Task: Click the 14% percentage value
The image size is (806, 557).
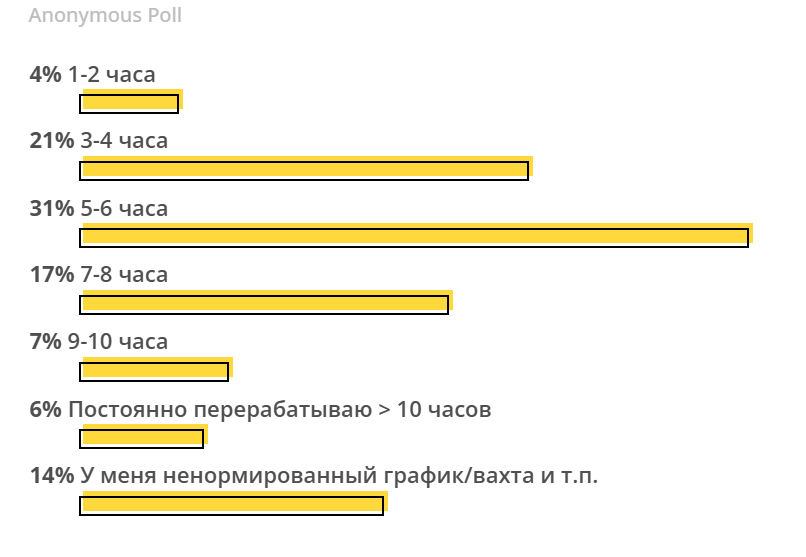Action: (x=52, y=476)
